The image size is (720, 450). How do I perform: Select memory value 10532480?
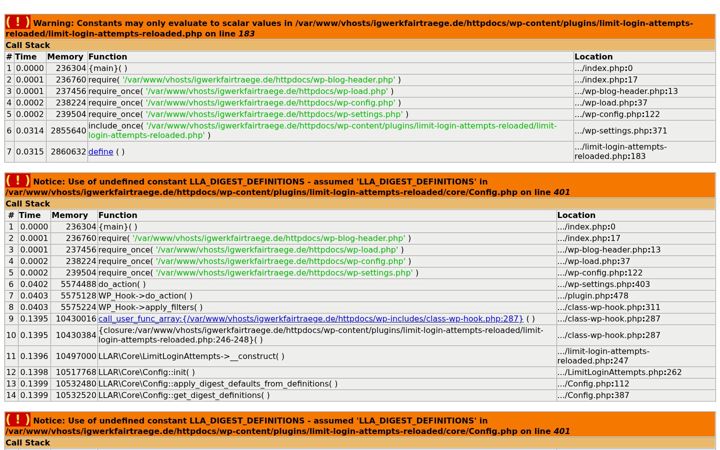pyautogui.click(x=76, y=383)
